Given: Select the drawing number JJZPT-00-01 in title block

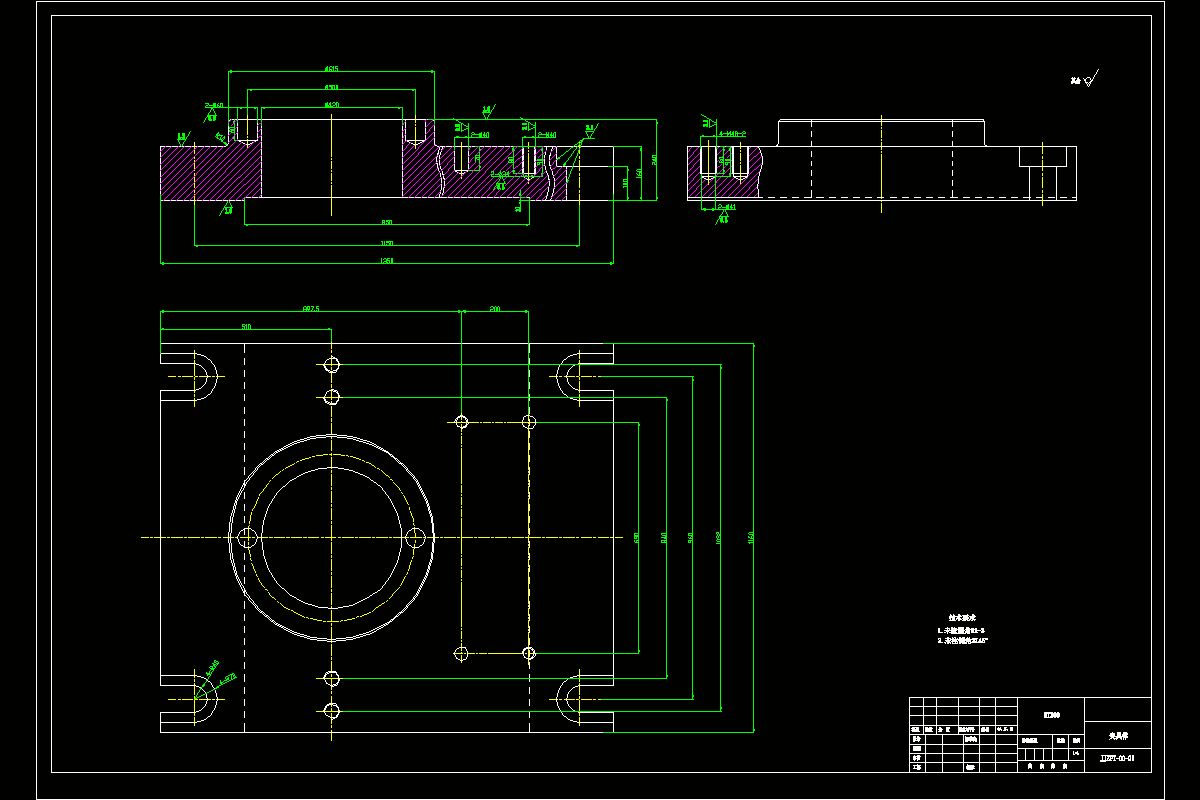Looking at the screenshot, I should click(1117, 759).
